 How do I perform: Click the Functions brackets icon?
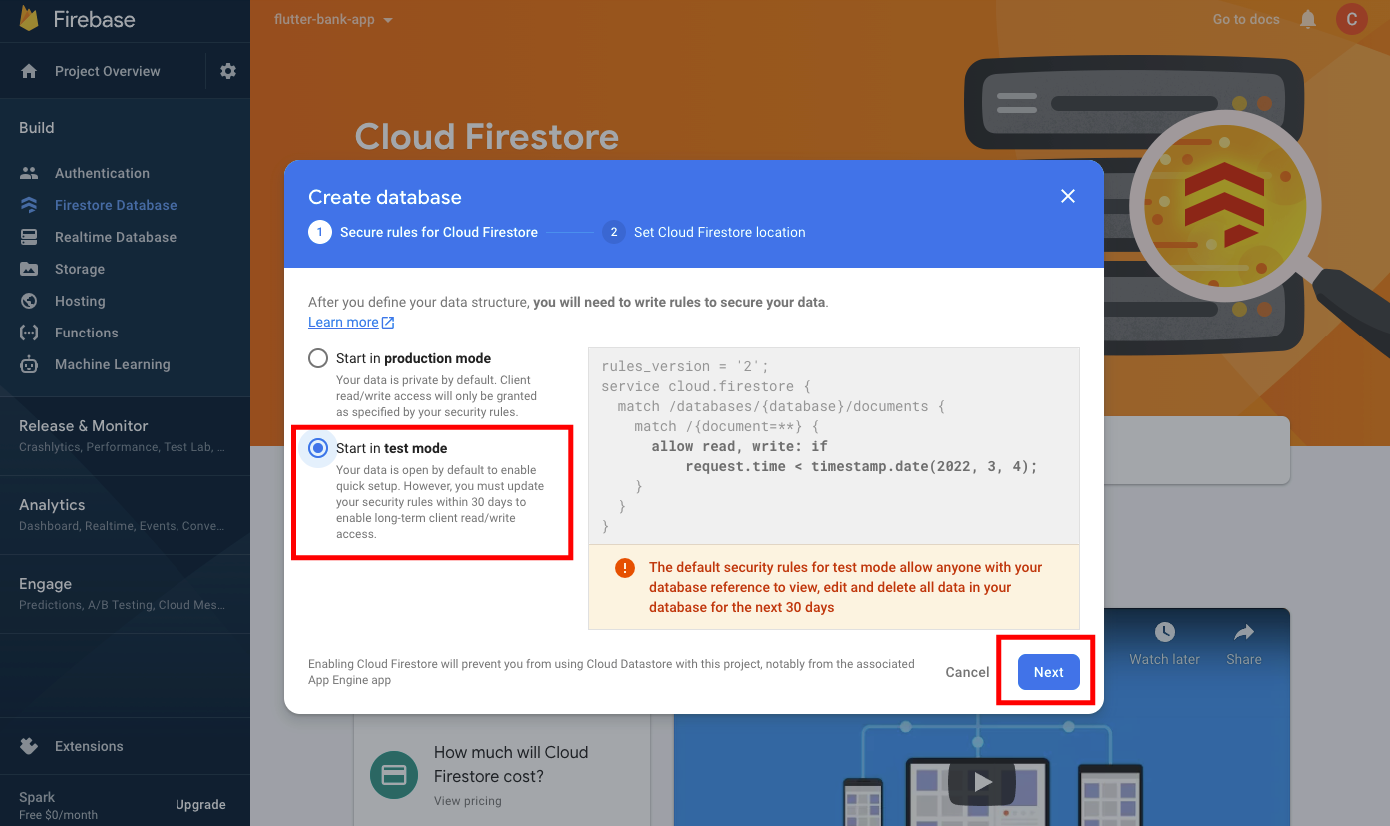click(x=29, y=333)
